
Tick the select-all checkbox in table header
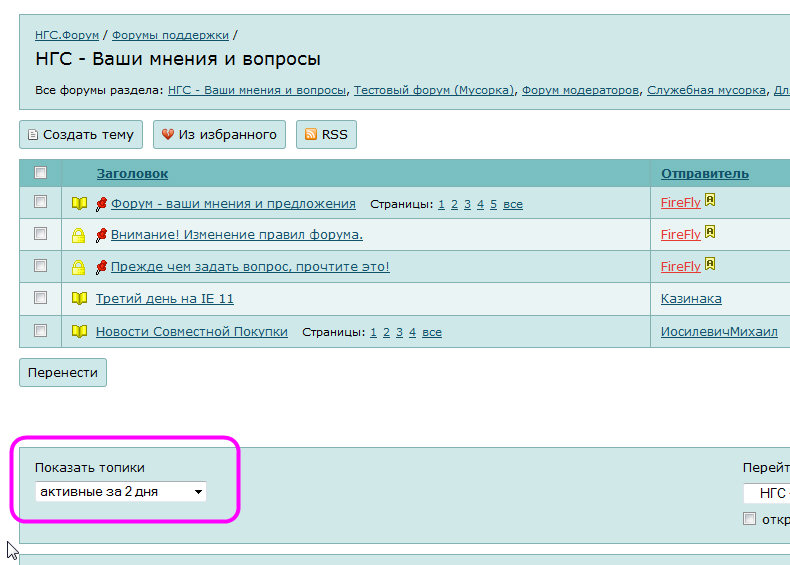click(40, 172)
